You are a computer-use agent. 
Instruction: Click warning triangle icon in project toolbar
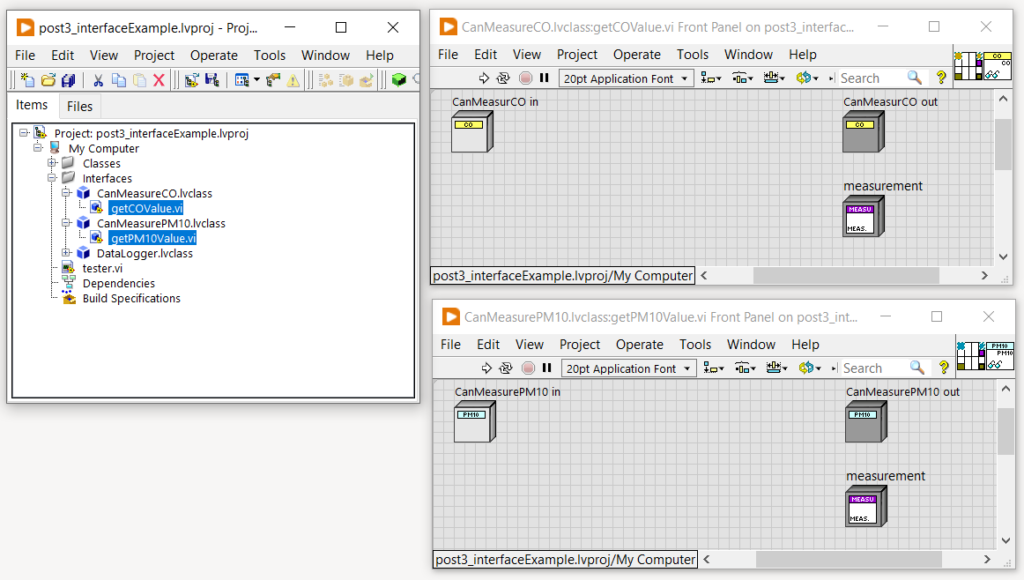294,80
